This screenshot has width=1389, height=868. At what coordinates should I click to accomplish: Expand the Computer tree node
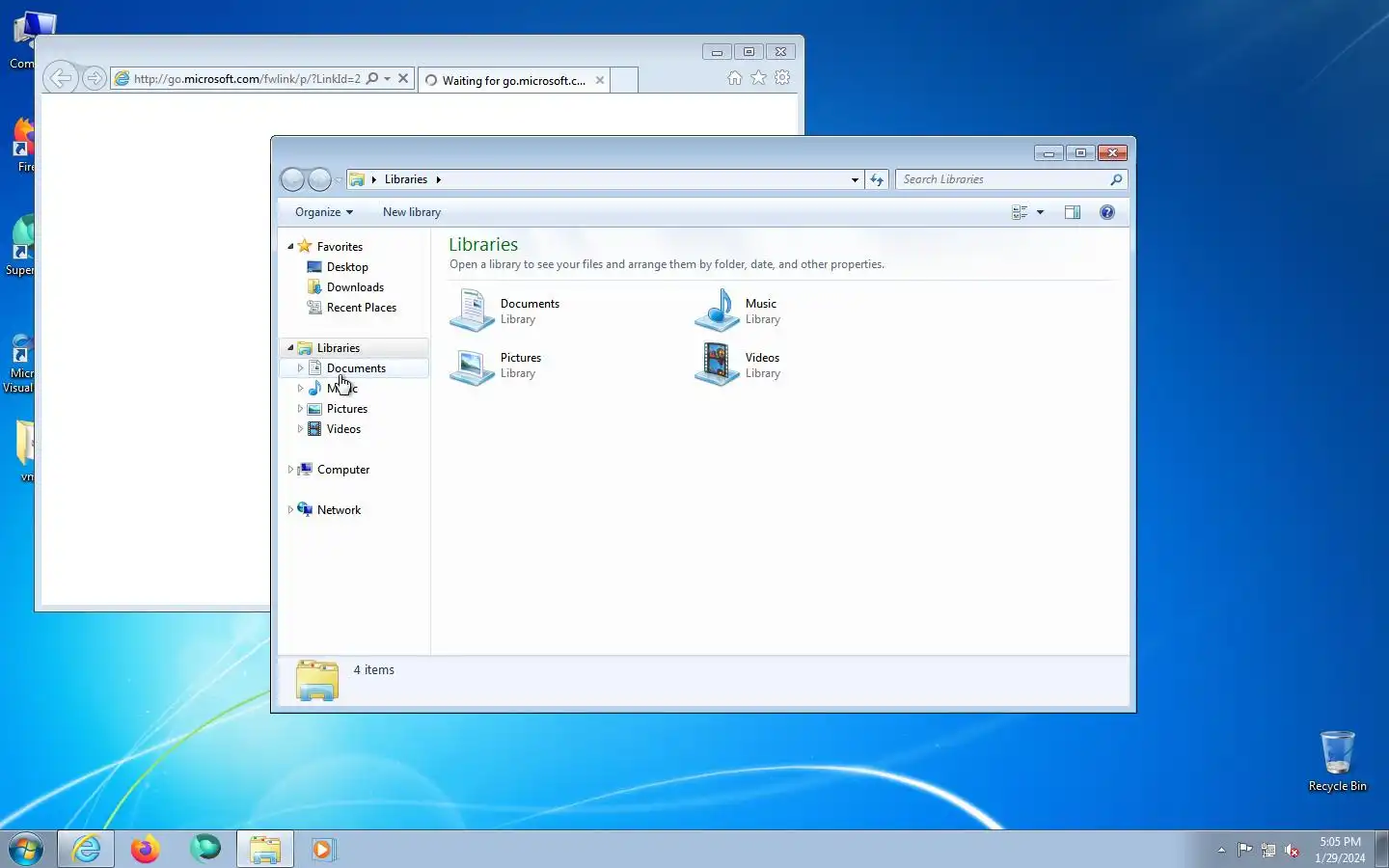[x=290, y=470]
